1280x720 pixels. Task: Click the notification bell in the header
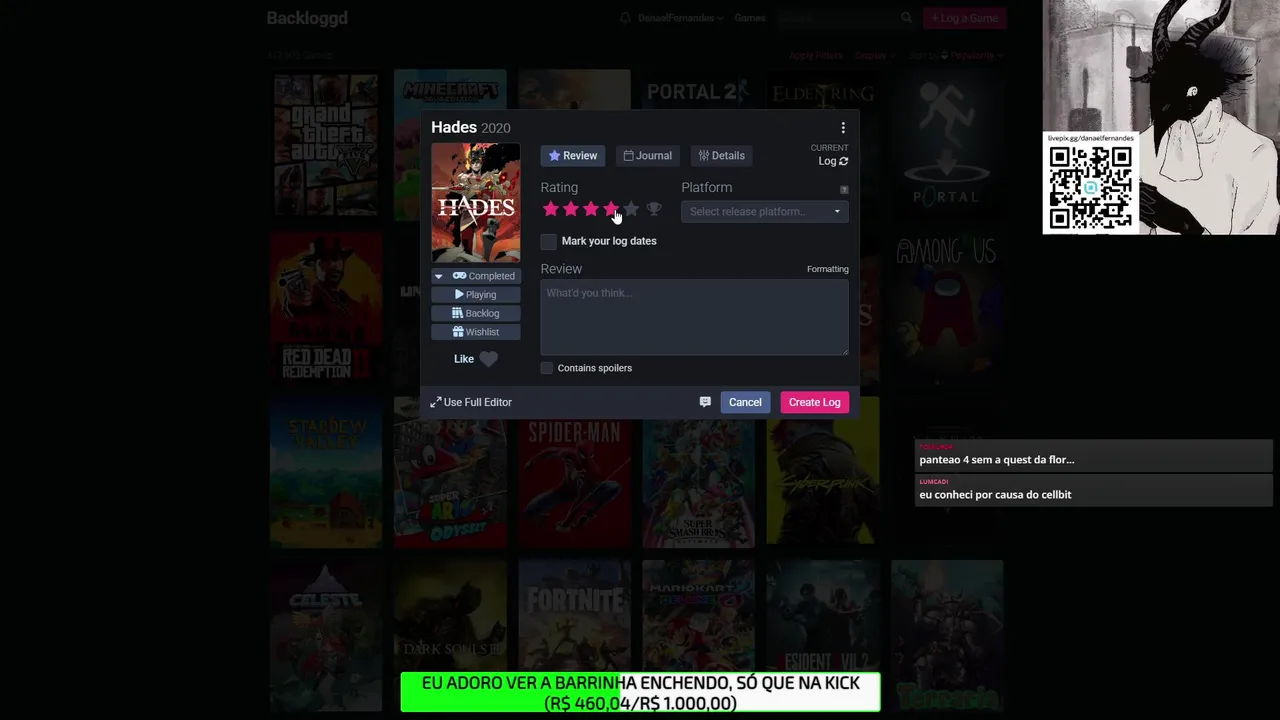pyautogui.click(x=625, y=18)
